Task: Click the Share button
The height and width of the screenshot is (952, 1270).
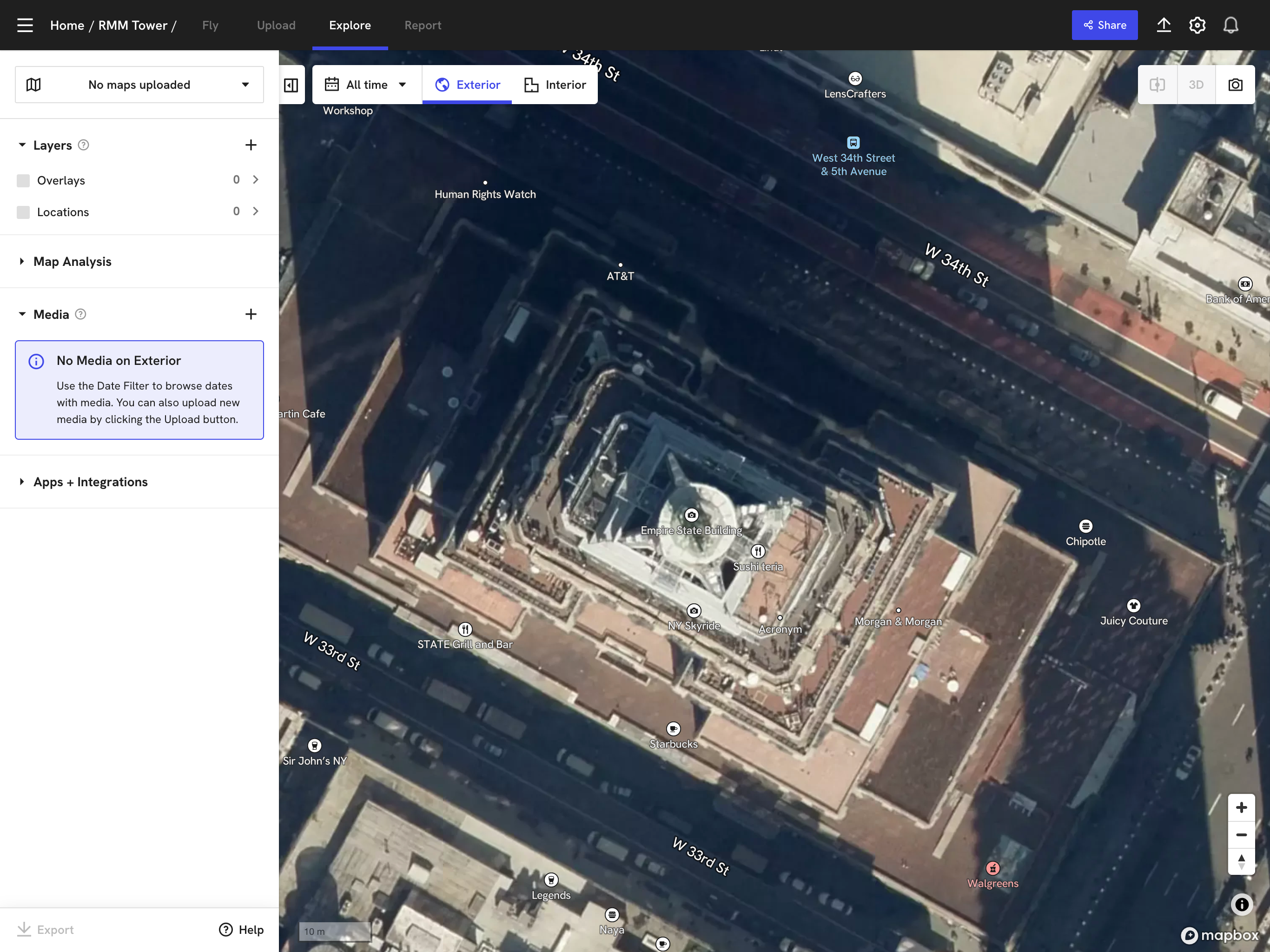Action: coord(1104,25)
